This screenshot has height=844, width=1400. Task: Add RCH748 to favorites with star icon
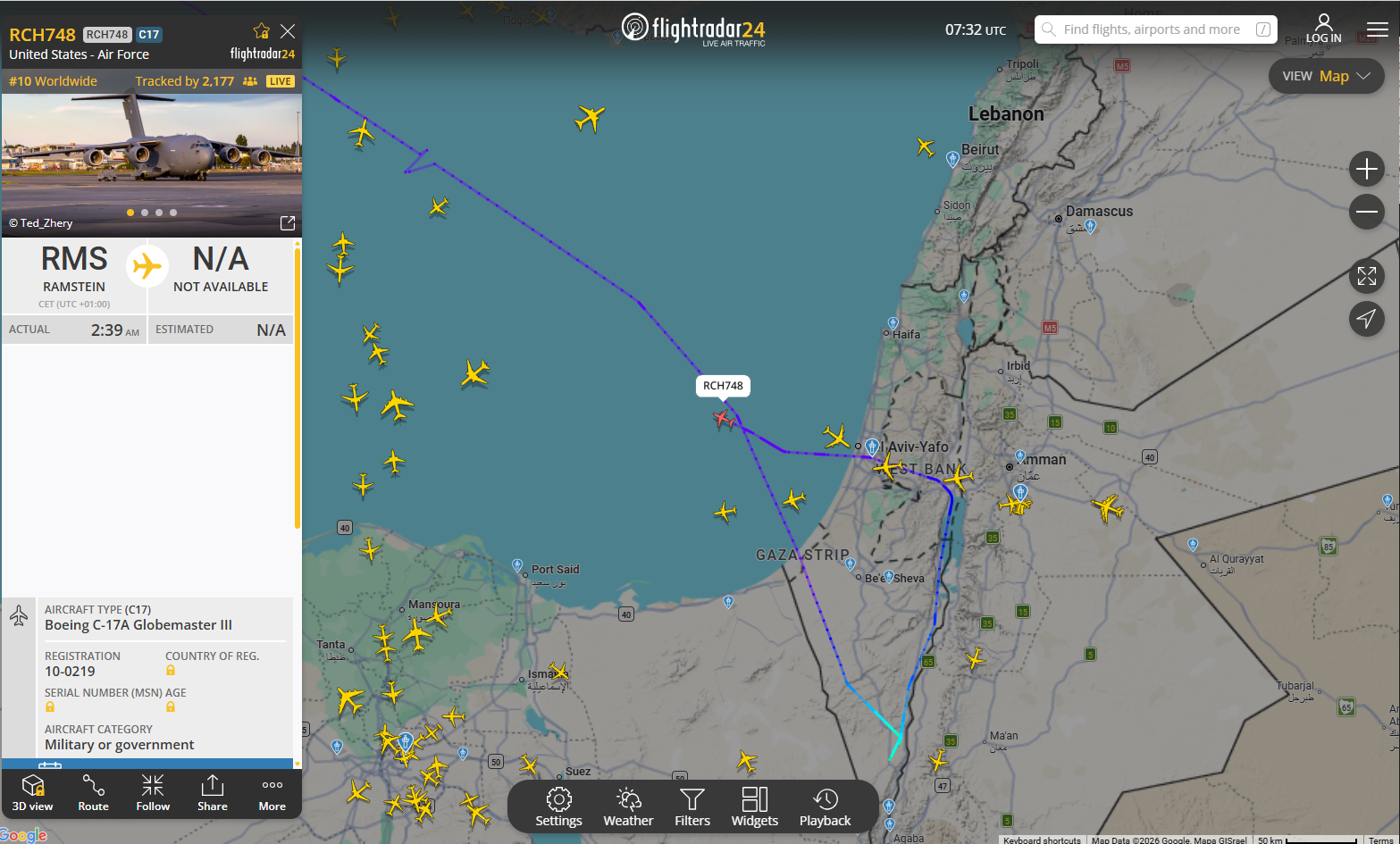pyautogui.click(x=262, y=31)
